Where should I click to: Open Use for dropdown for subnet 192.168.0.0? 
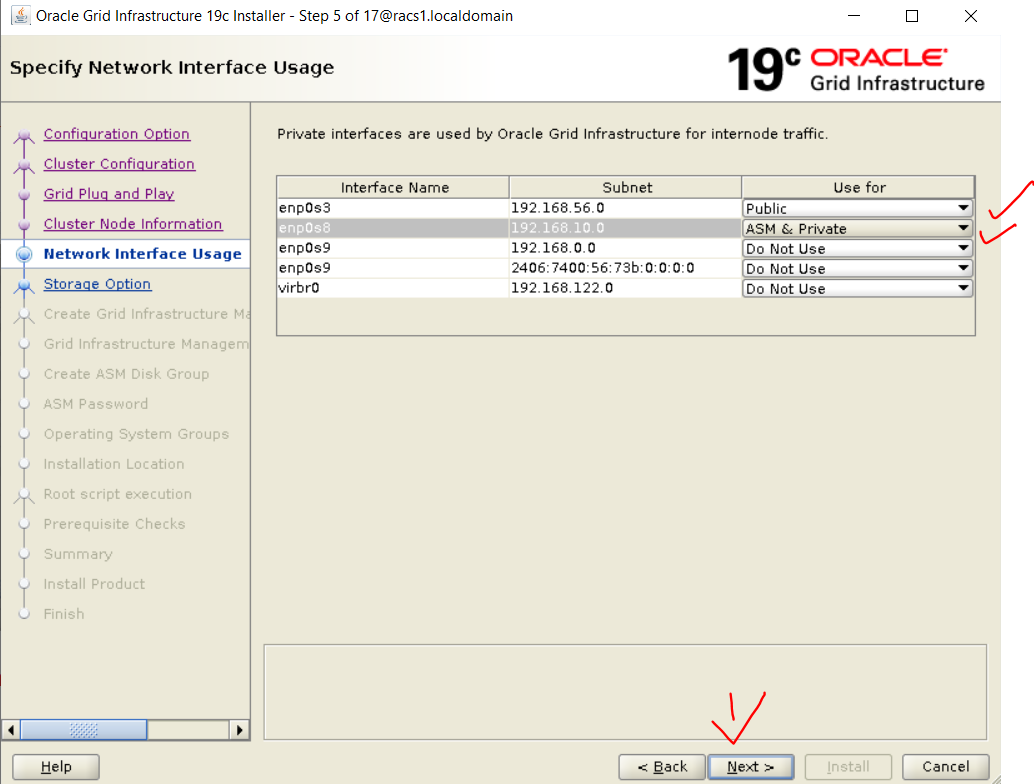click(857, 249)
